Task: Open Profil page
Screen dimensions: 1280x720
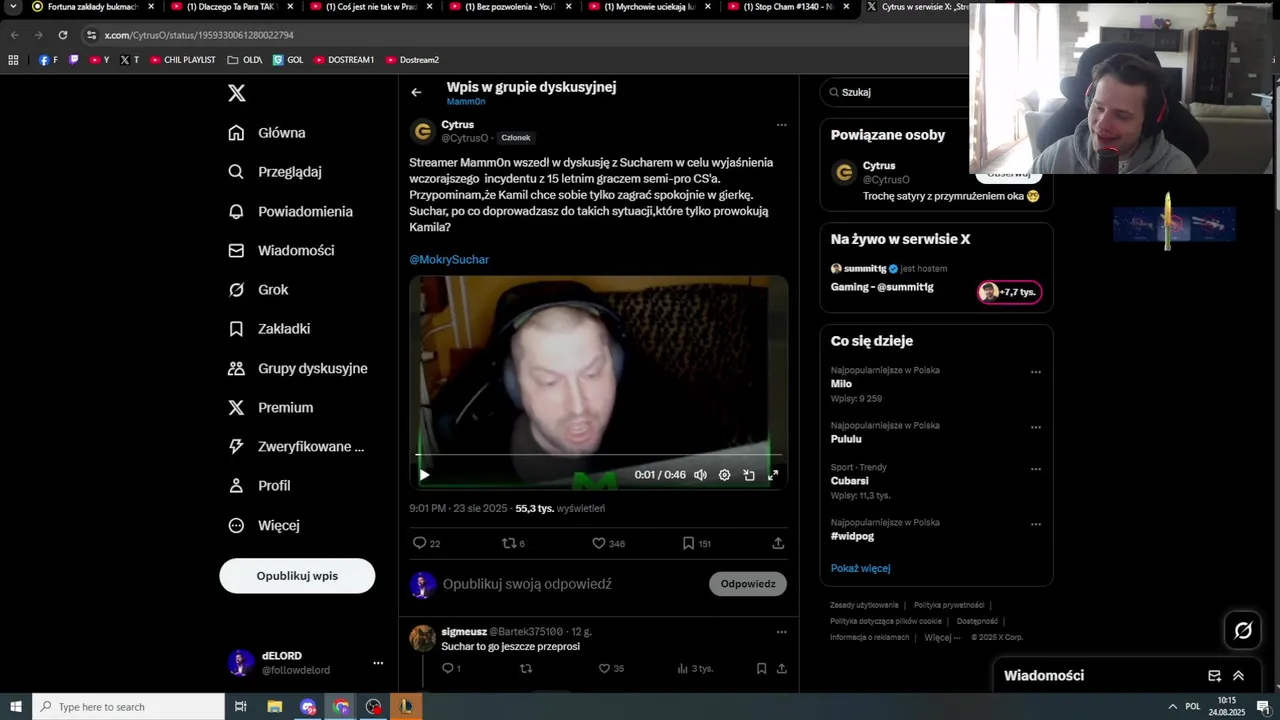Action: coord(259,486)
